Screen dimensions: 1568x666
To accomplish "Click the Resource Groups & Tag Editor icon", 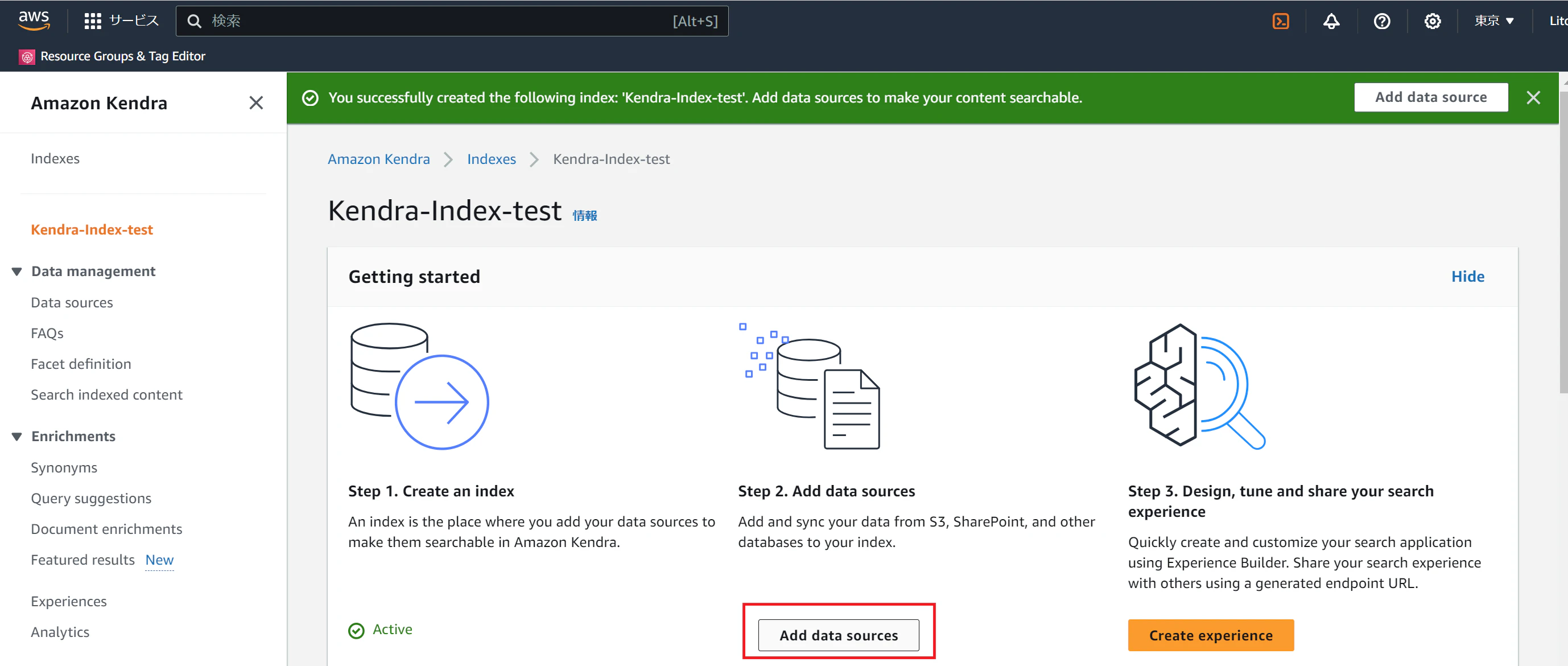I will pyautogui.click(x=27, y=56).
